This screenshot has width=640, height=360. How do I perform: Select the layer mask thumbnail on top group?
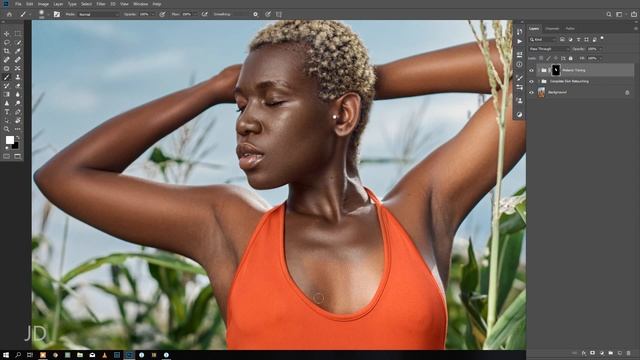click(x=556, y=70)
